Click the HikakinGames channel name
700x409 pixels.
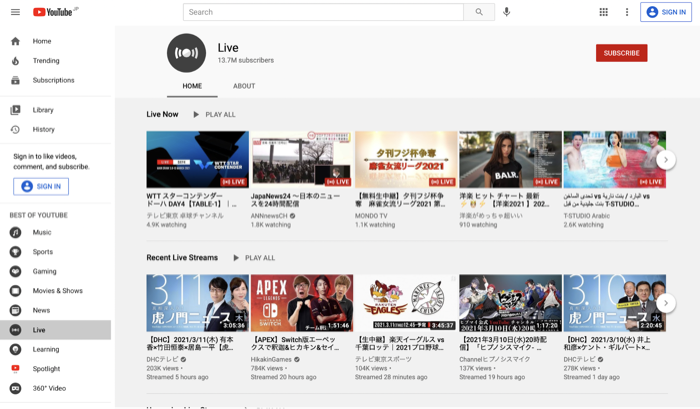(271, 359)
